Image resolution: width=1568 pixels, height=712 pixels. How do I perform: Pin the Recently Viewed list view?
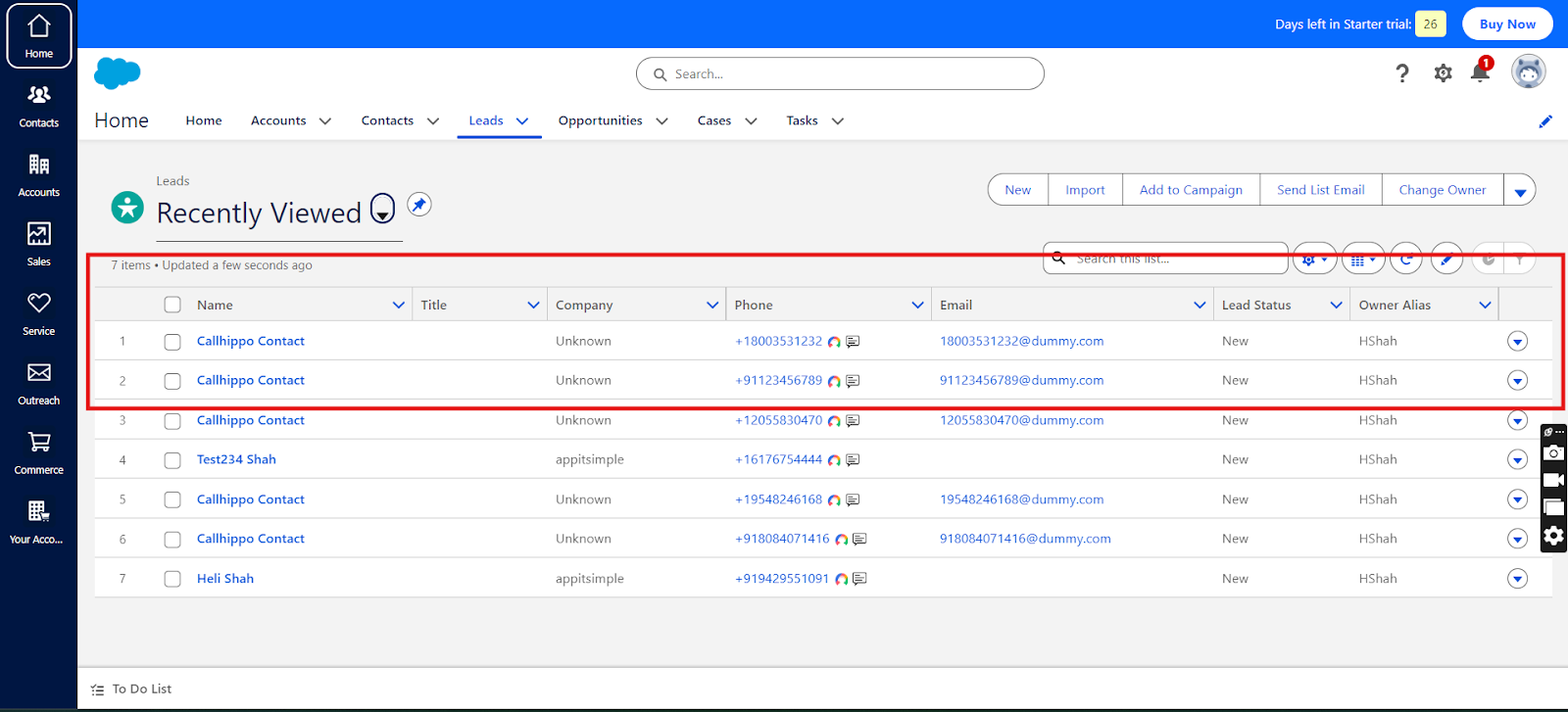[x=419, y=205]
